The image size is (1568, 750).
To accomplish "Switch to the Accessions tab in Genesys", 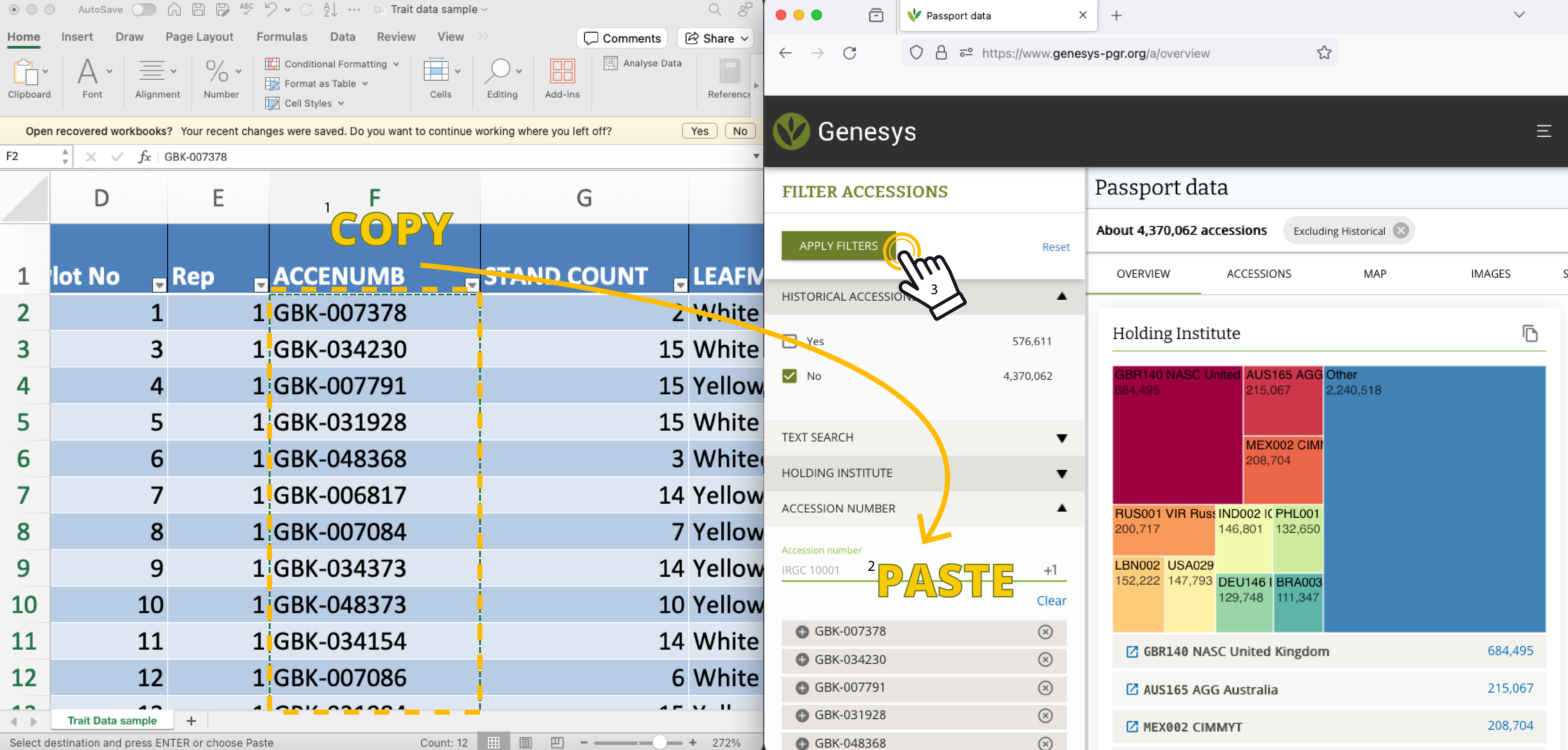I will click(x=1259, y=274).
